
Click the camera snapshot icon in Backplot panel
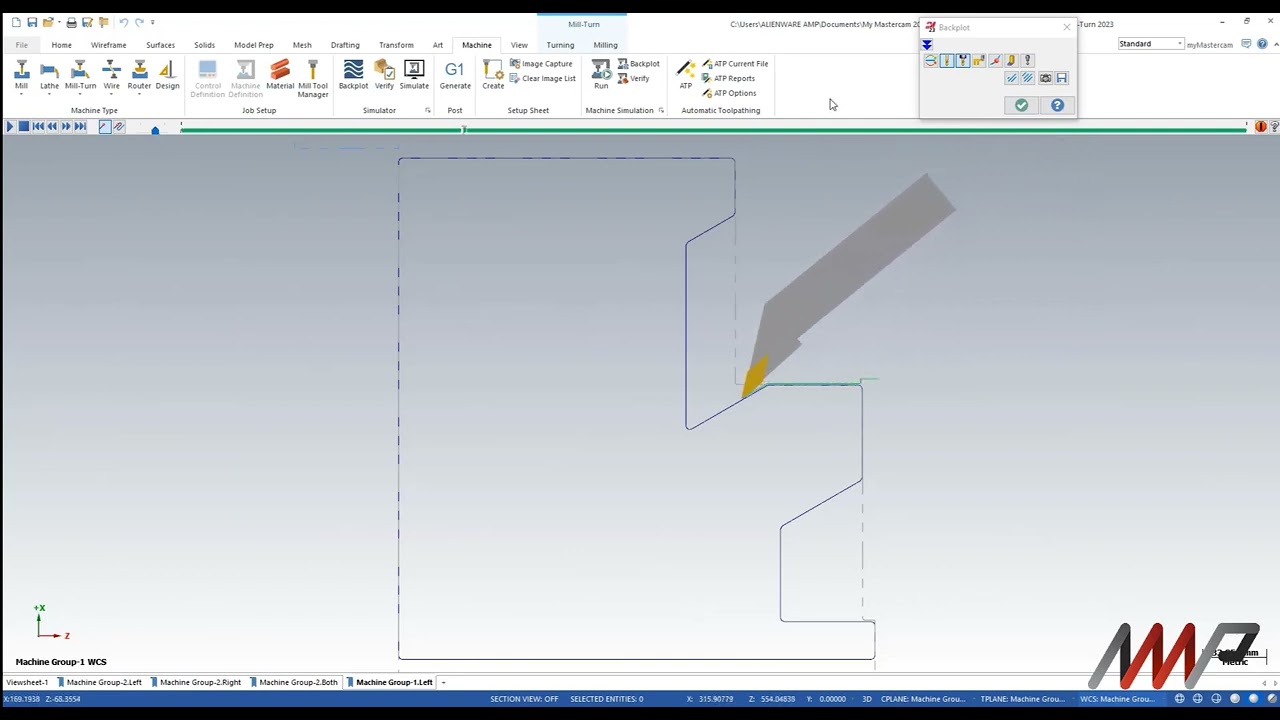(1045, 78)
